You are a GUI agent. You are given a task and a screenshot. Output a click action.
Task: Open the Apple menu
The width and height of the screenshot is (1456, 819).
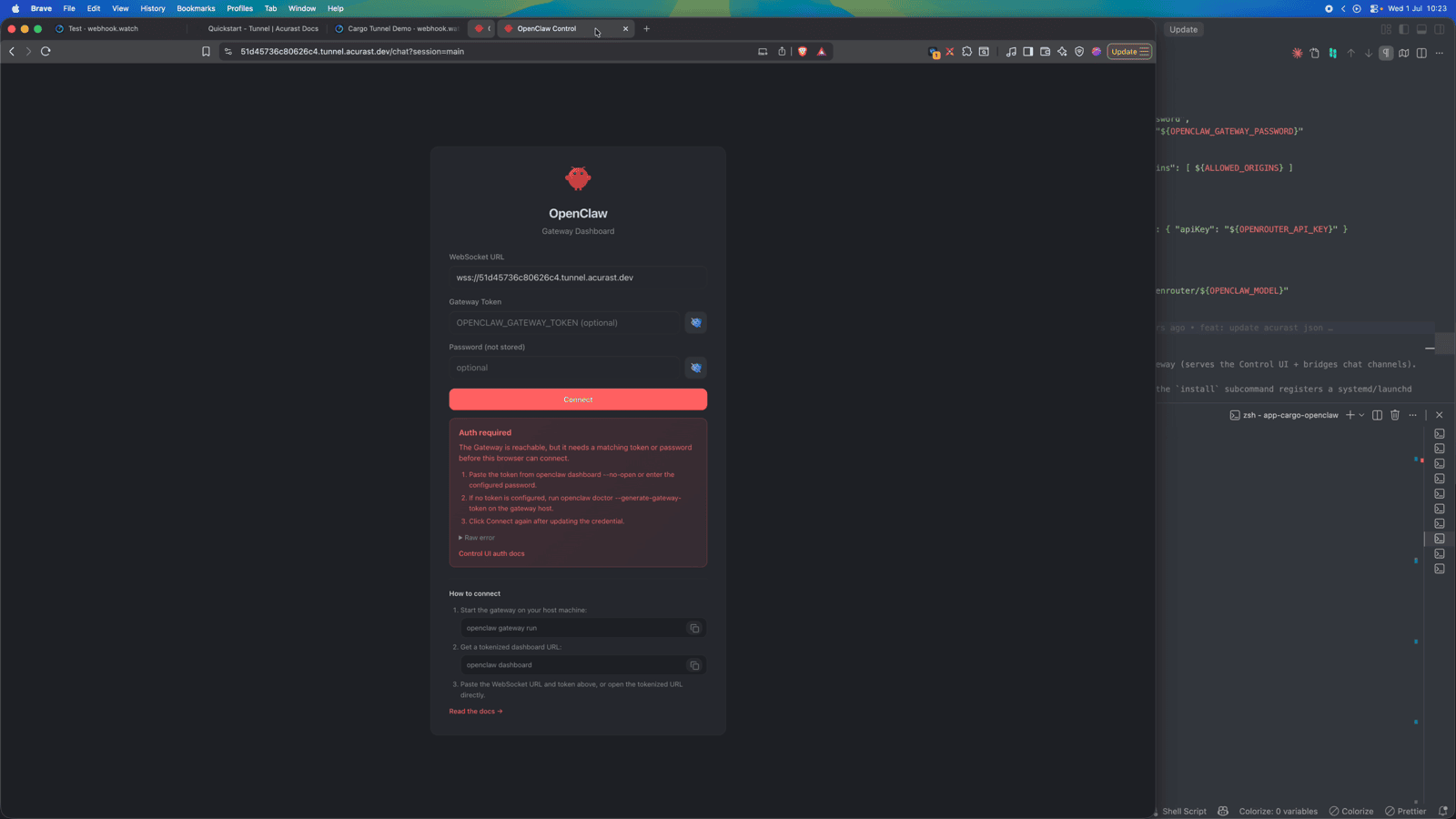pos(15,8)
